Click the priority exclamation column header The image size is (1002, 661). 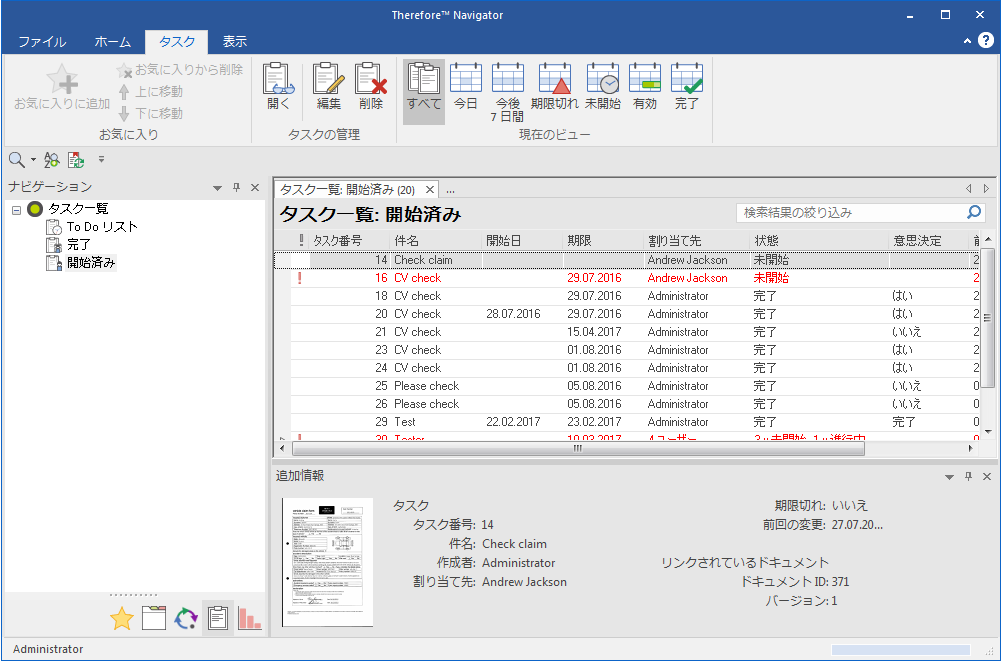point(301,241)
